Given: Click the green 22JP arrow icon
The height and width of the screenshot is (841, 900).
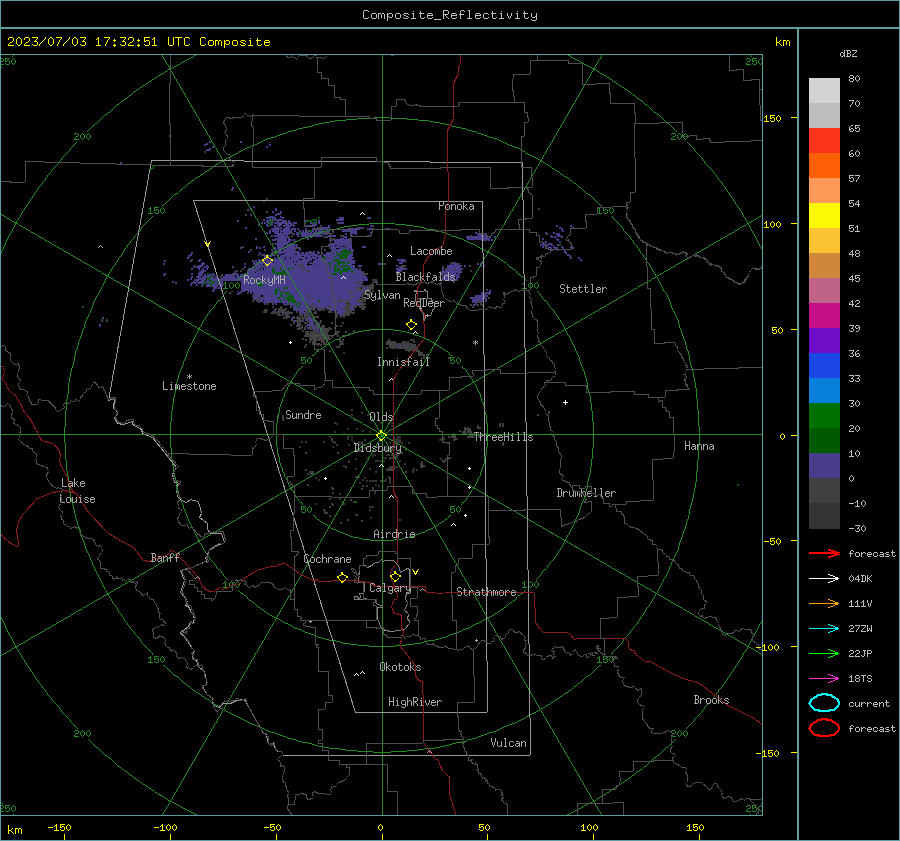Looking at the screenshot, I should 824,653.
